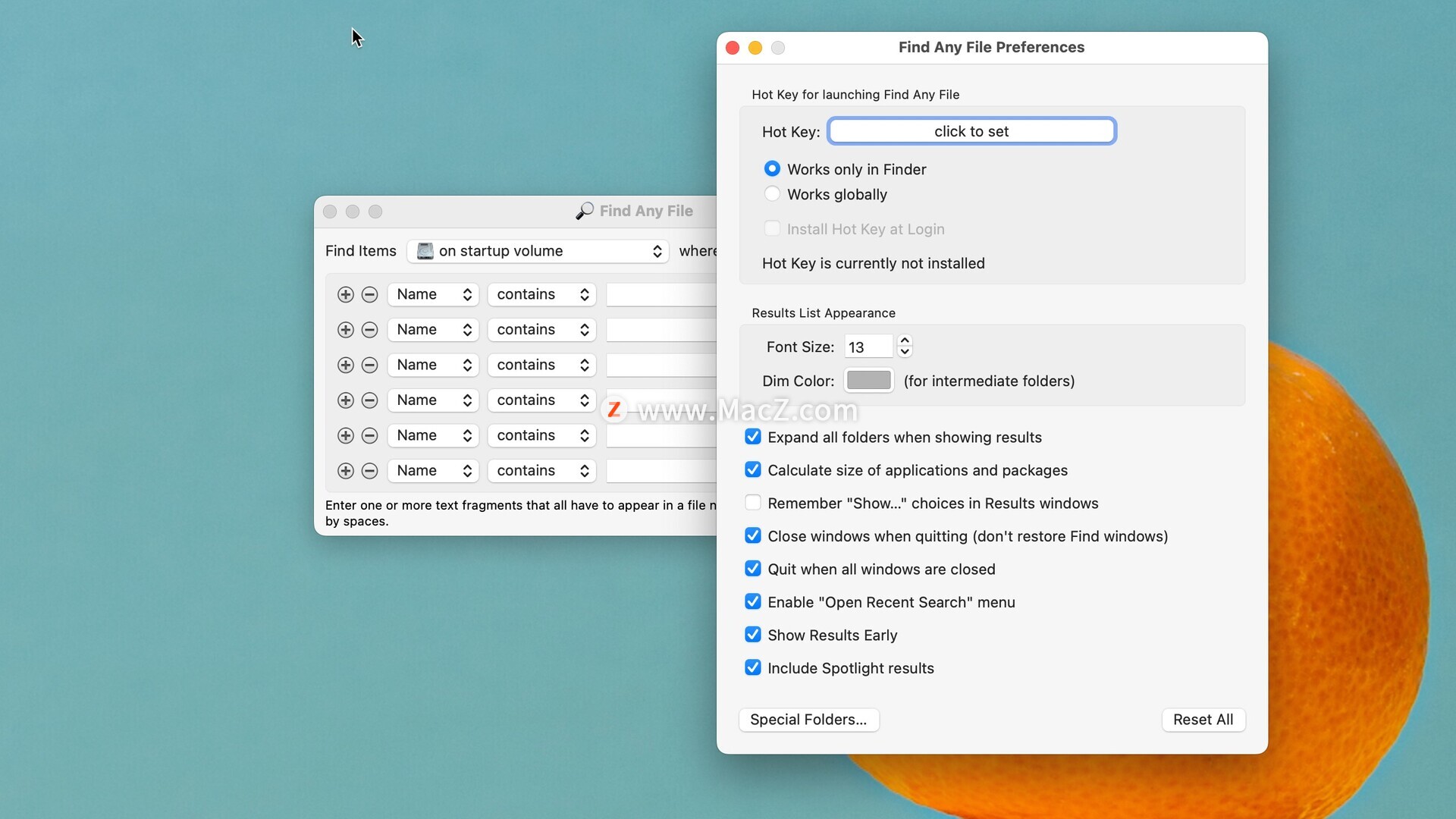The width and height of the screenshot is (1456, 819).
Task: Click the sixth row's search text field
Action: tap(661, 471)
